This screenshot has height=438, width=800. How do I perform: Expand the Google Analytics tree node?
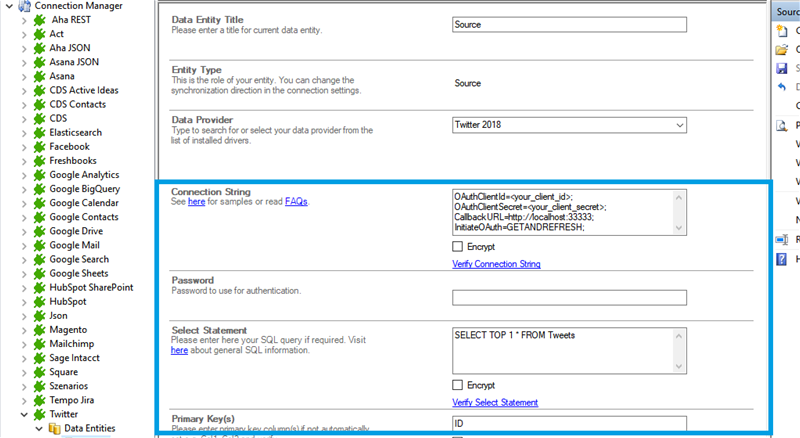coord(25,175)
